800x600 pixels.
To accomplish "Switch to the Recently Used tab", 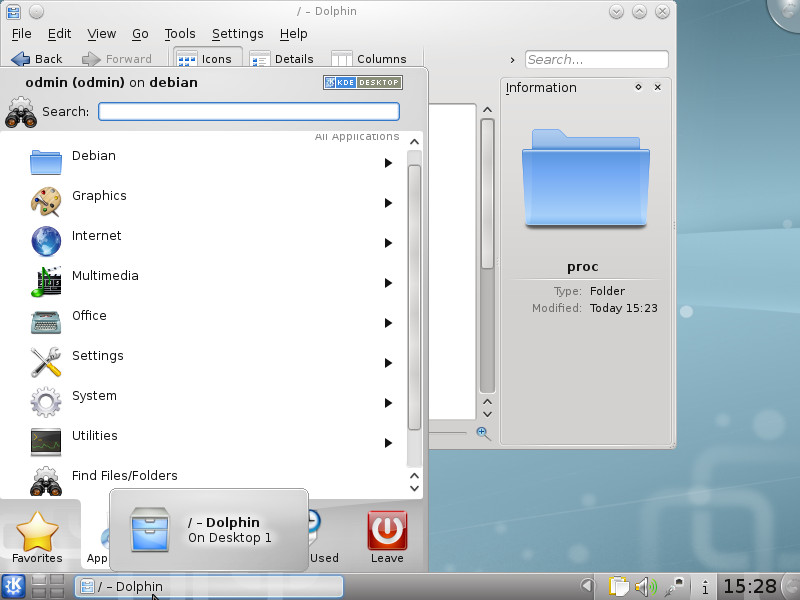I will pyautogui.click(x=323, y=536).
